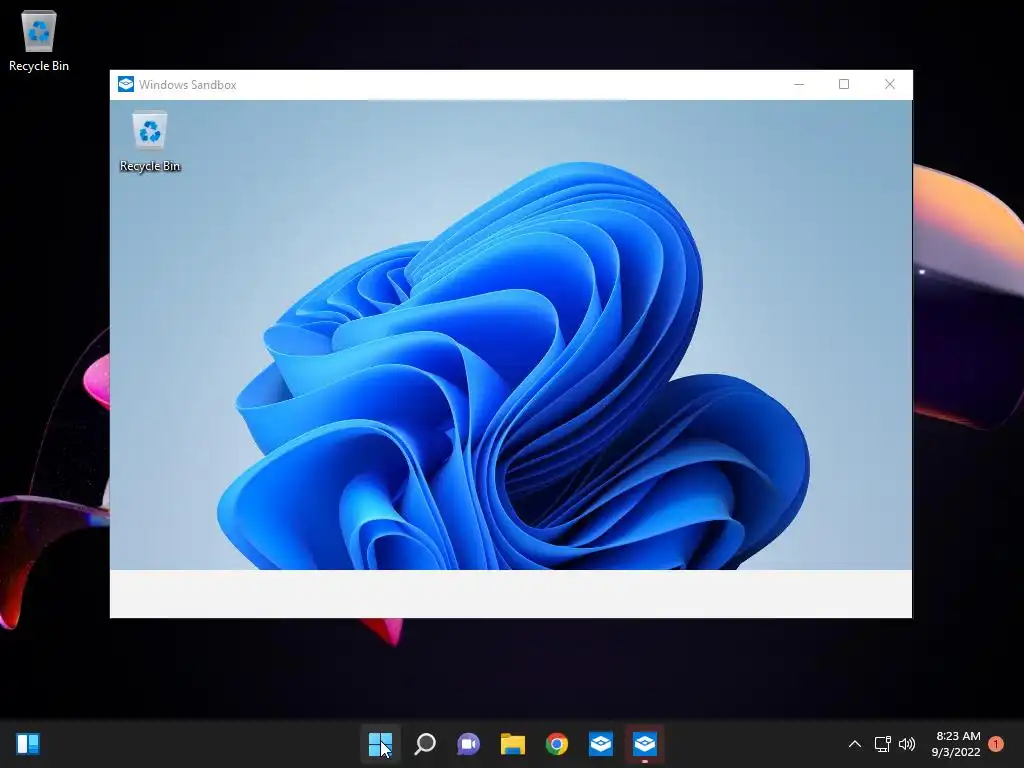
Task: Open the Widgets panel icon
Action: pyautogui.click(x=28, y=743)
